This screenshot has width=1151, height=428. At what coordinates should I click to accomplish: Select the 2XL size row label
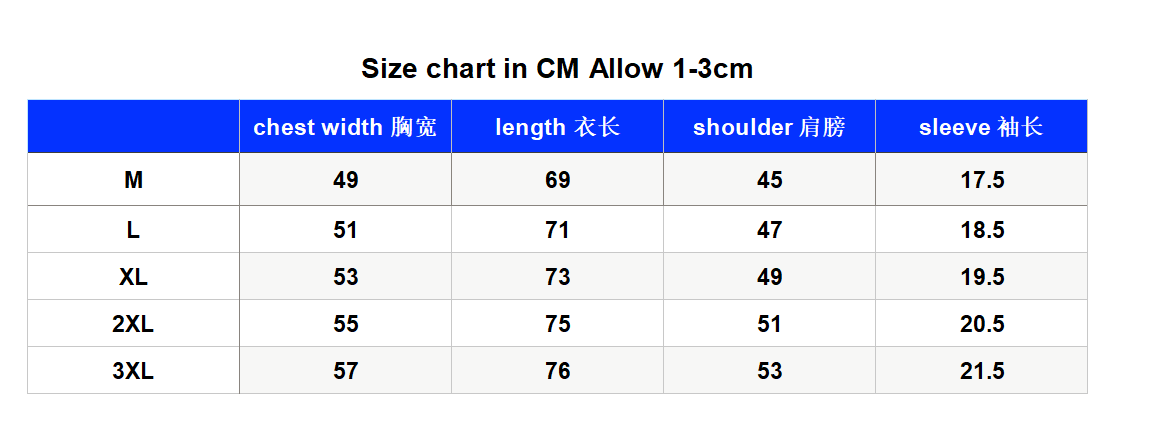click(134, 324)
